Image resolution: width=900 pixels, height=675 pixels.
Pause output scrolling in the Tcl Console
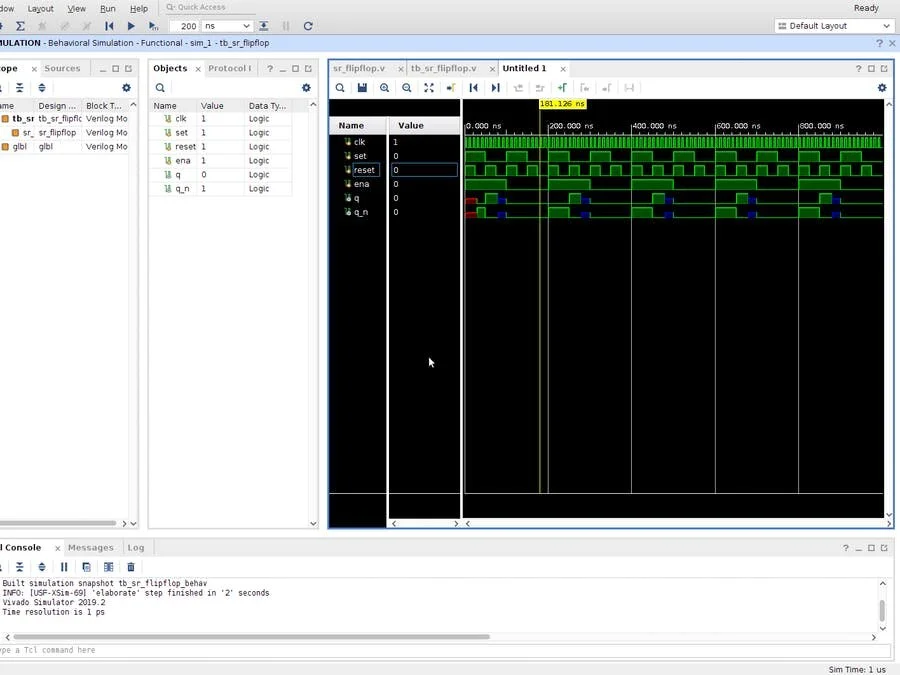coord(64,567)
